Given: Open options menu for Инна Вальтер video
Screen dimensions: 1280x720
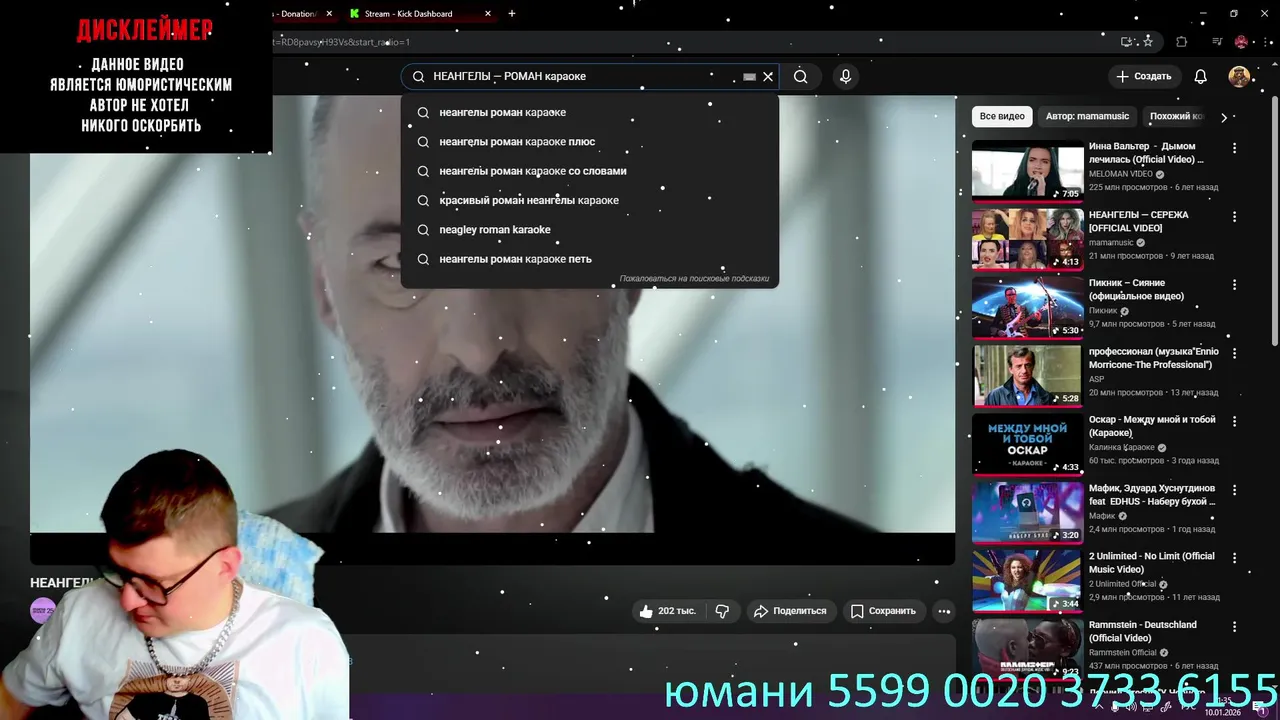Looking at the screenshot, I should coord(1234,148).
